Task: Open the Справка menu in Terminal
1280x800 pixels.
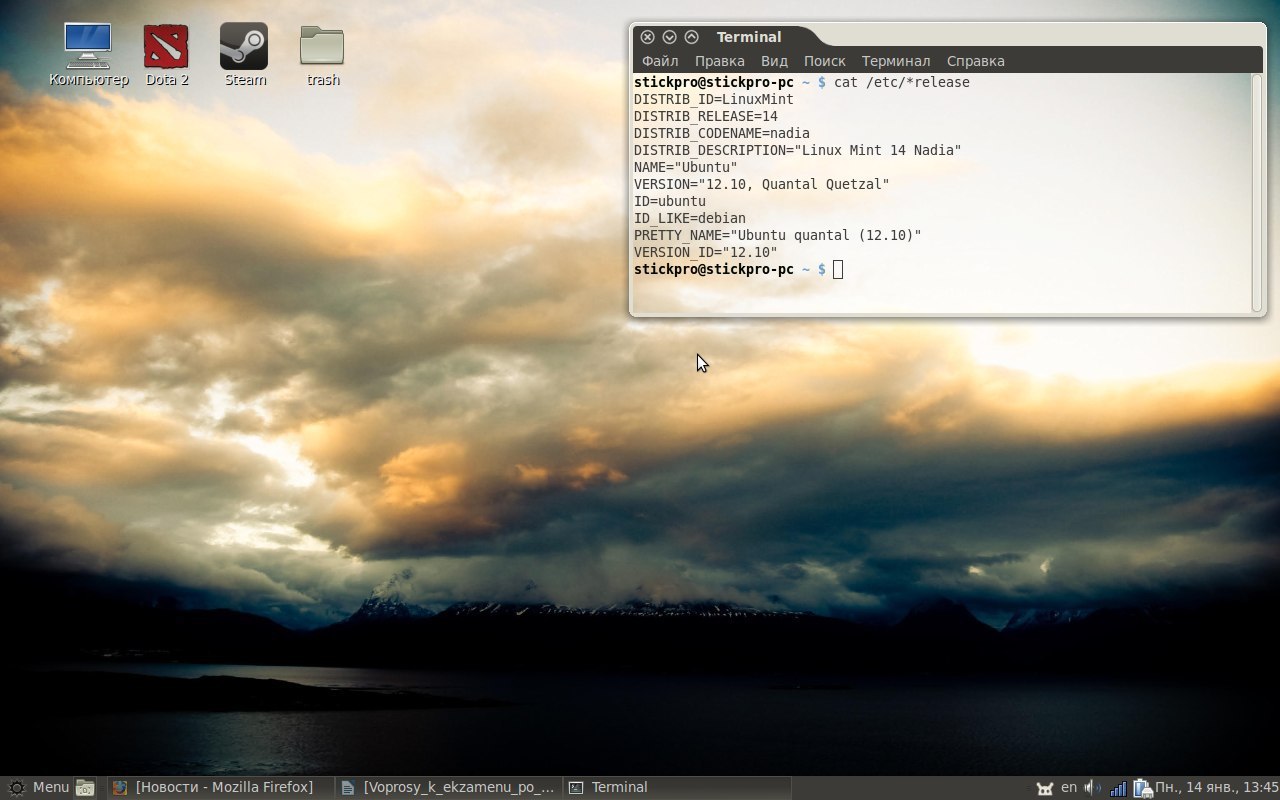Action: 975,61
